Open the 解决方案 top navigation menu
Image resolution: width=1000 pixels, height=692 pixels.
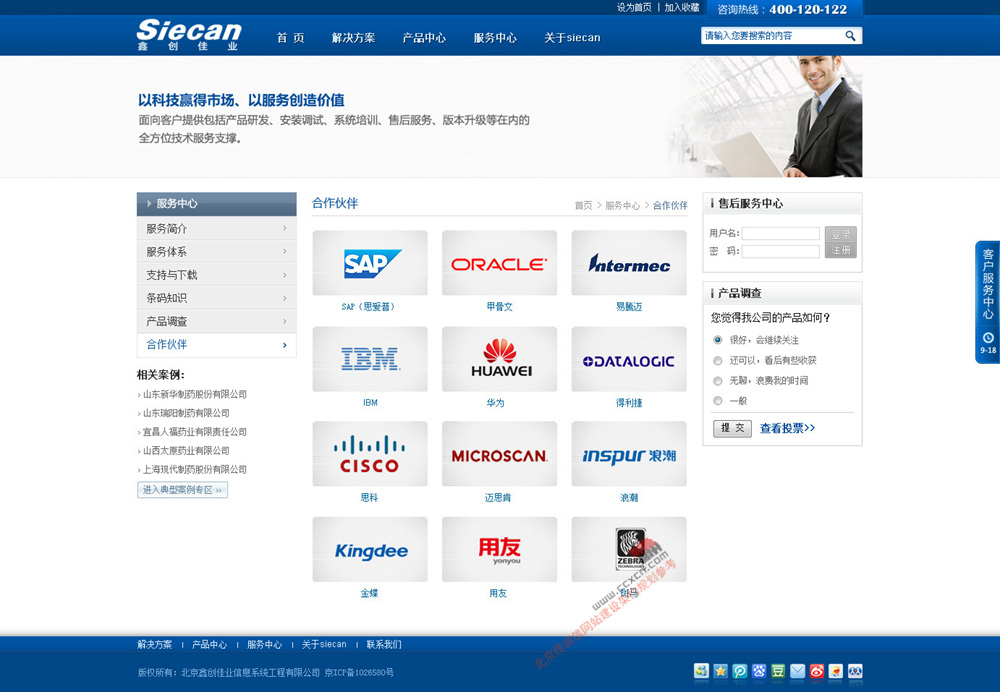353,38
